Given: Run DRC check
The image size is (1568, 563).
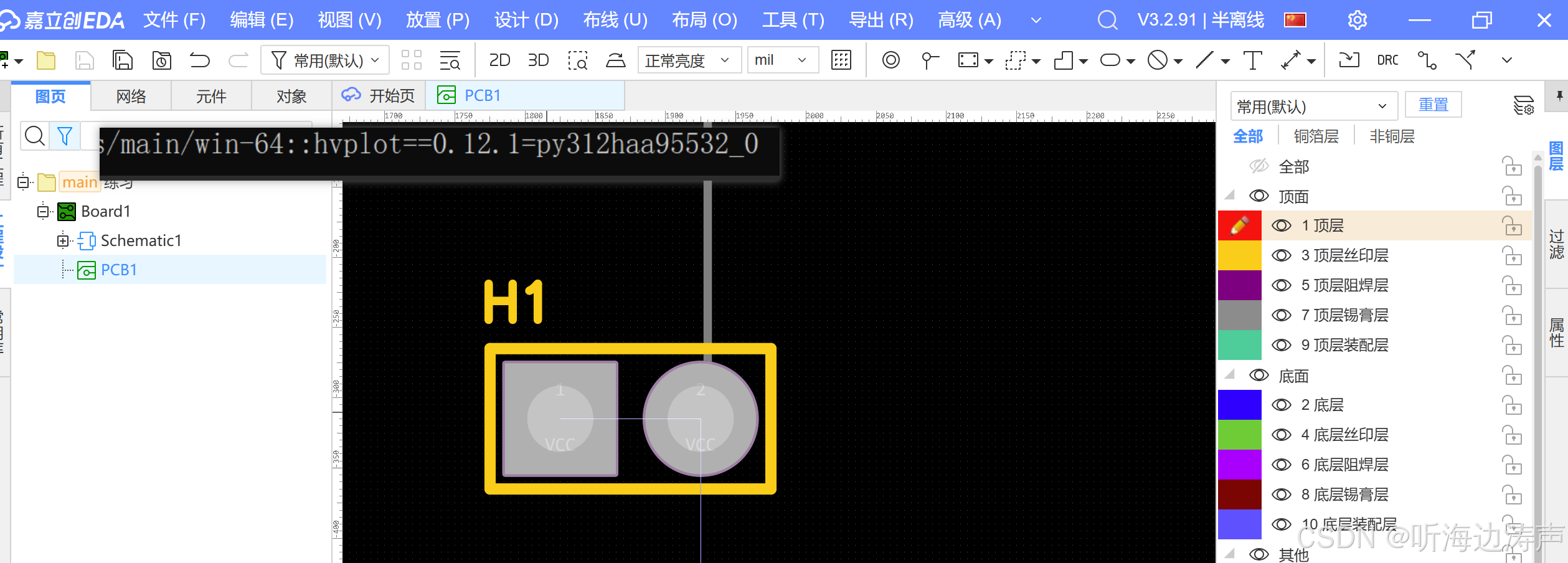Looking at the screenshot, I should (1387, 60).
